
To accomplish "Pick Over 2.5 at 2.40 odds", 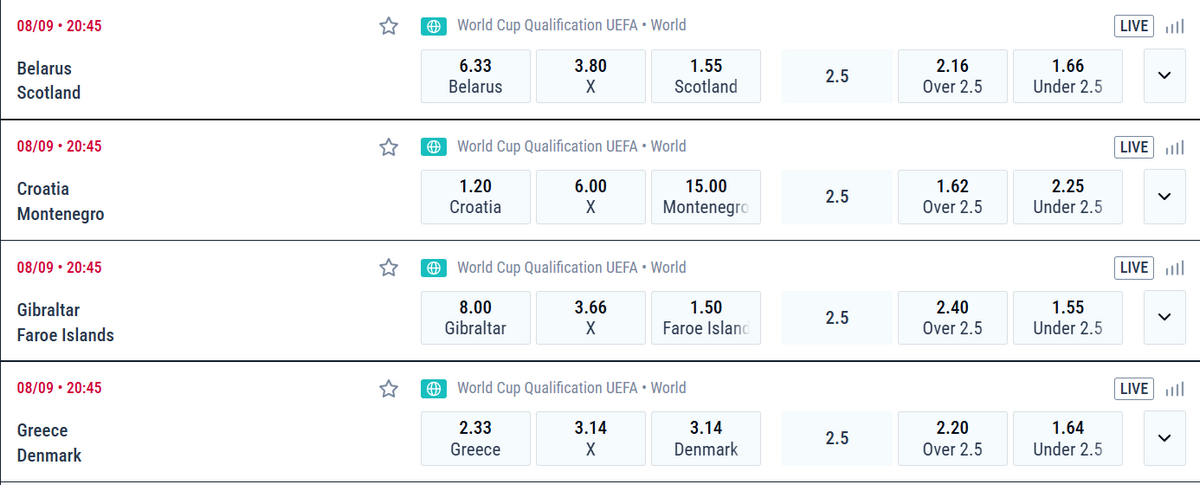I will tap(952, 317).
